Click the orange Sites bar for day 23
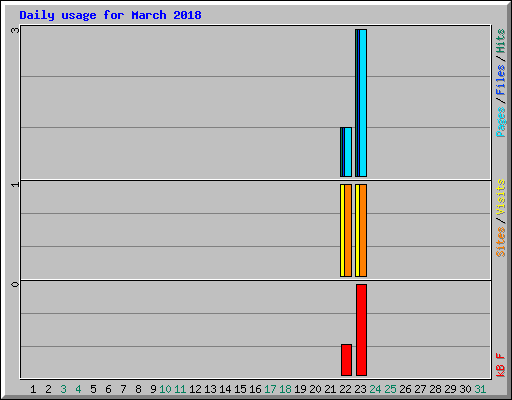 [x=363, y=230]
